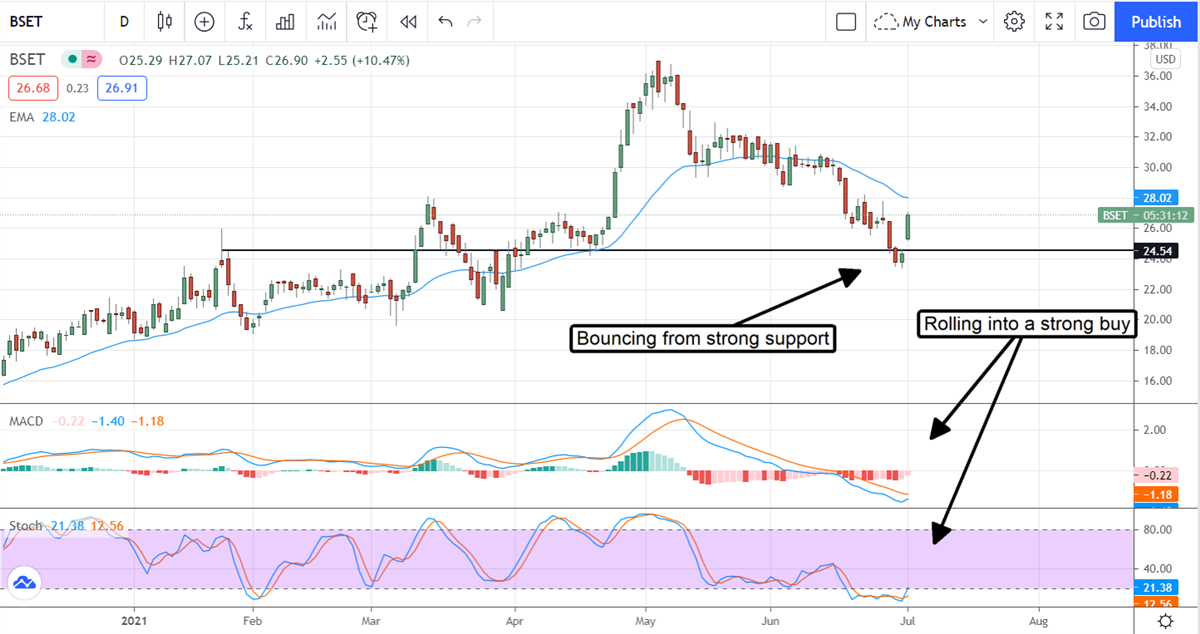Open the candlestick chart style selector
The height and width of the screenshot is (634, 1200).
(165, 21)
